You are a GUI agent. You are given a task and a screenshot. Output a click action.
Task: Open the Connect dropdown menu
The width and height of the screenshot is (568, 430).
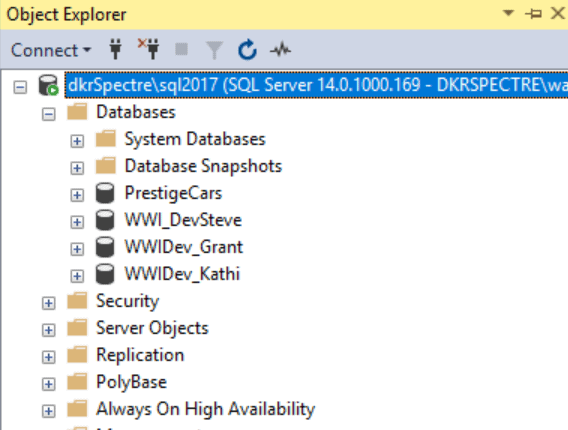[x=51, y=50]
